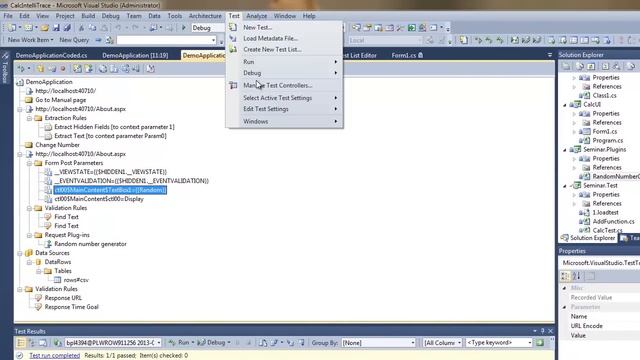The width and height of the screenshot is (640, 360).
Task: Select the Solution Explorer bottom tab
Action: click(x=588, y=238)
